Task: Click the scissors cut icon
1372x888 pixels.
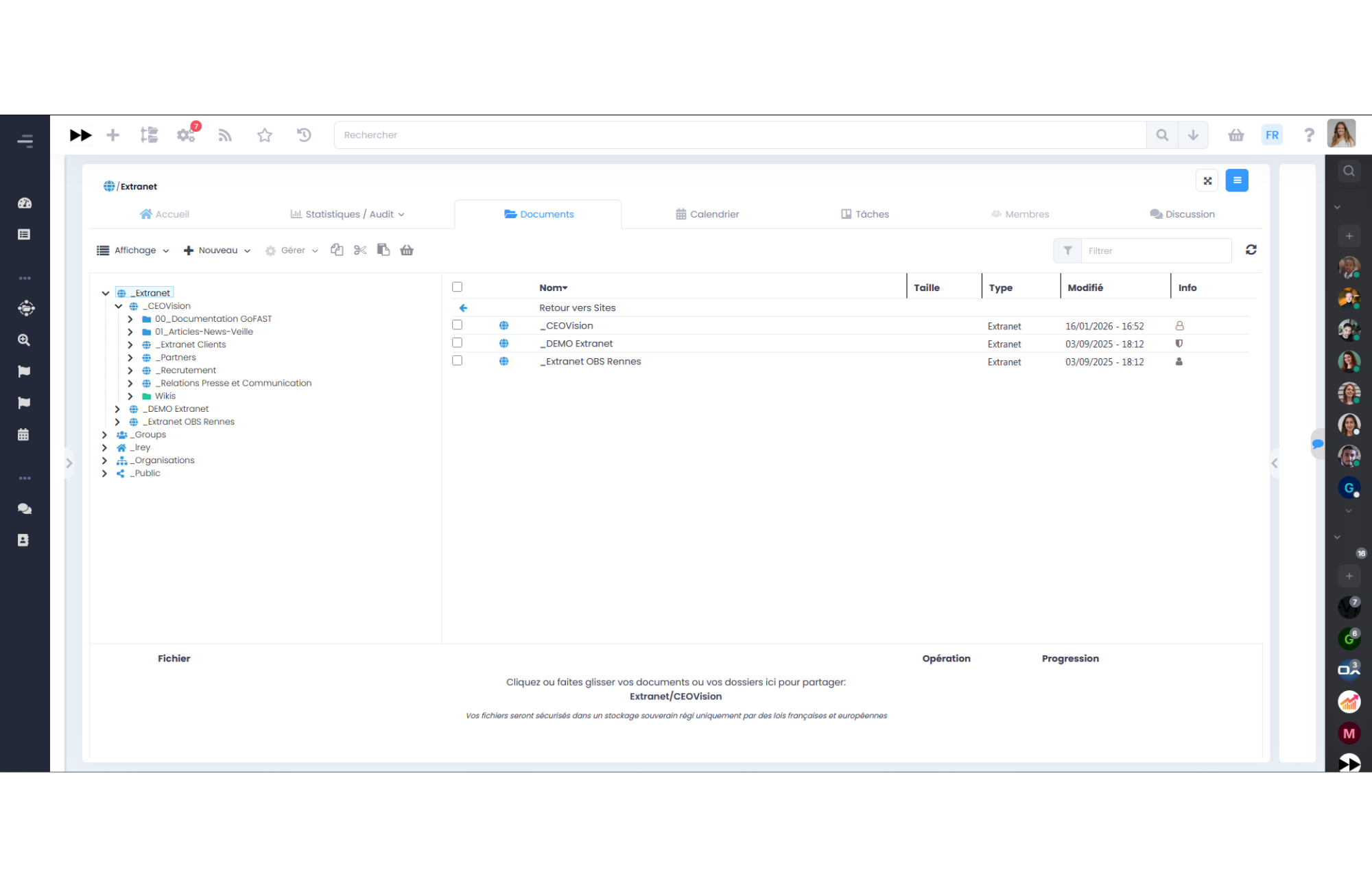Action: (360, 250)
